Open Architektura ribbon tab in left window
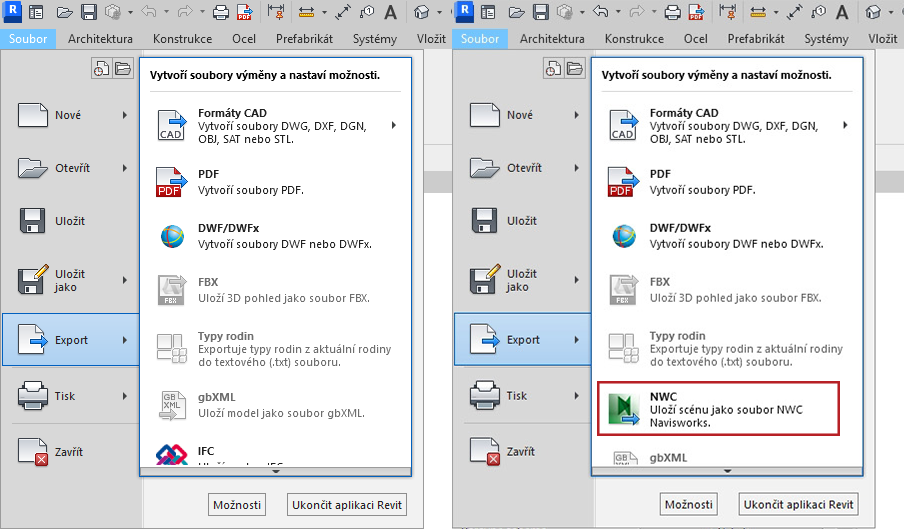 click(100, 38)
